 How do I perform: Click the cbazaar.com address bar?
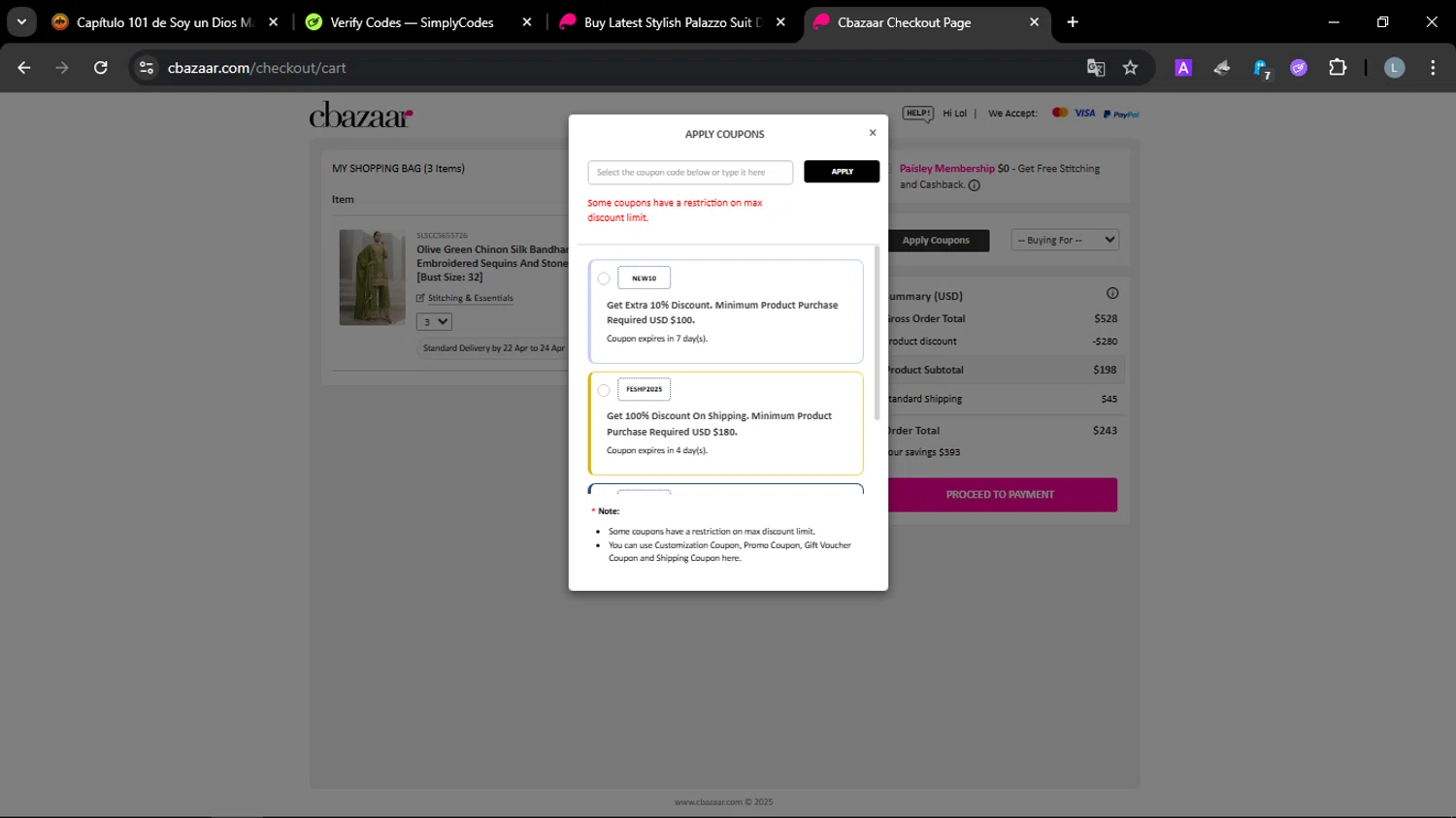coord(621,67)
